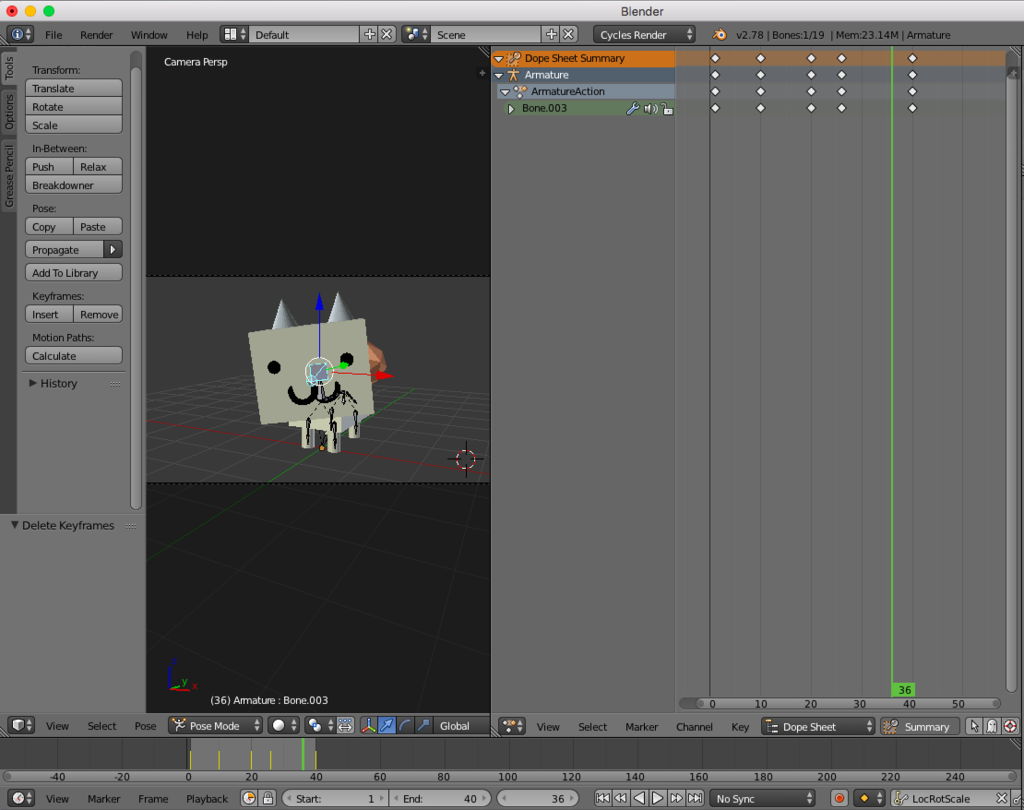Open the Window menu
This screenshot has width=1024, height=810.
(x=149, y=35)
